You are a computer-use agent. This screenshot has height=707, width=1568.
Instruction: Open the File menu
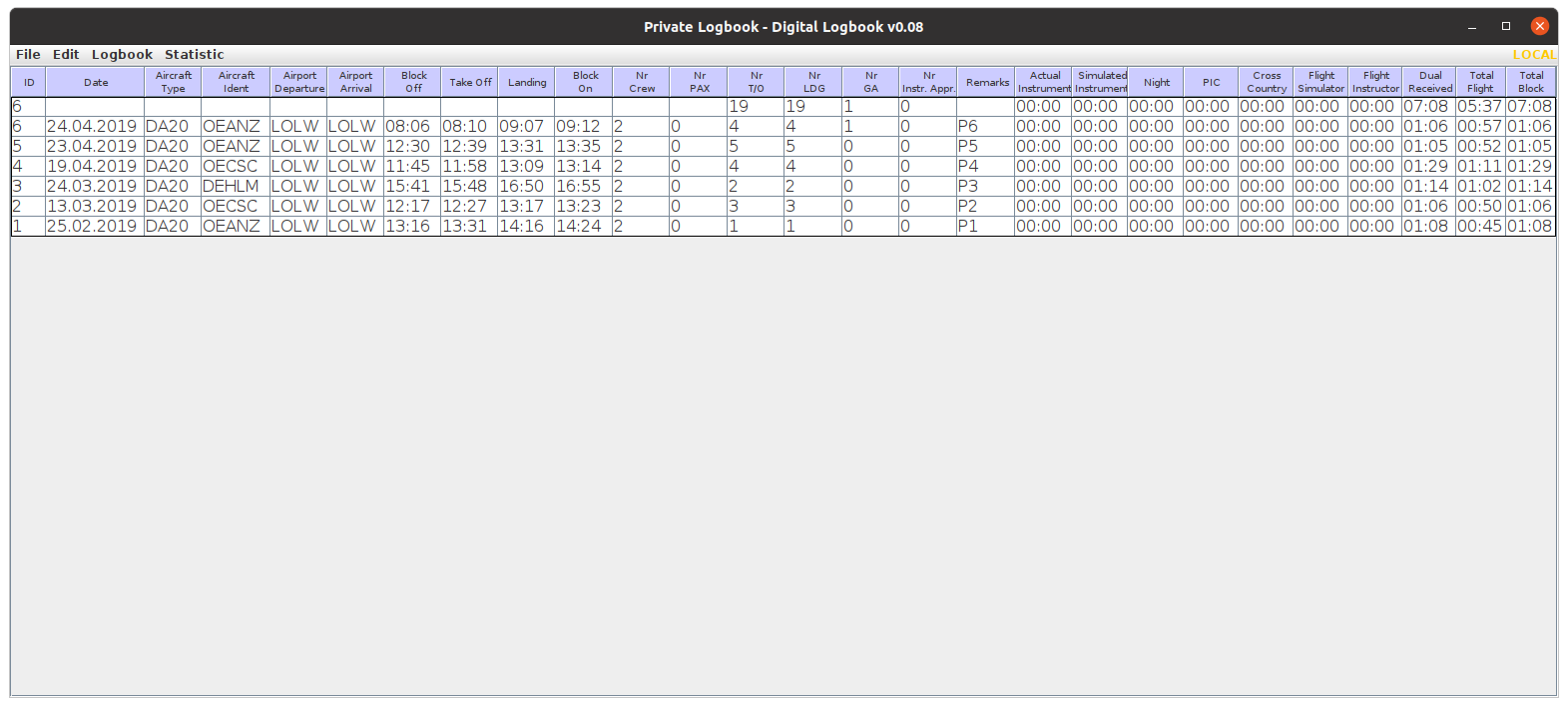[28, 55]
